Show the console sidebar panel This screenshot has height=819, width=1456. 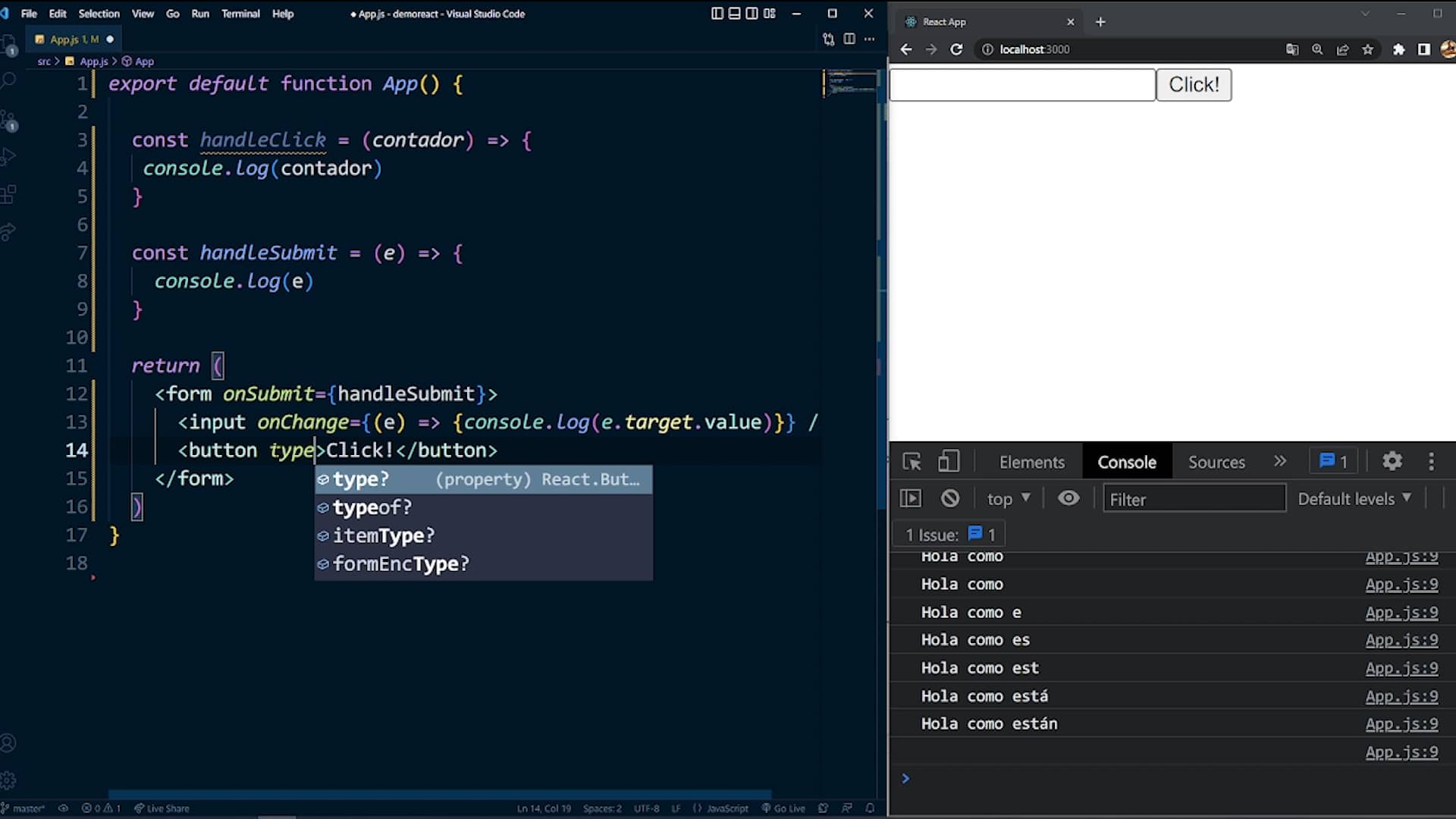click(x=911, y=498)
